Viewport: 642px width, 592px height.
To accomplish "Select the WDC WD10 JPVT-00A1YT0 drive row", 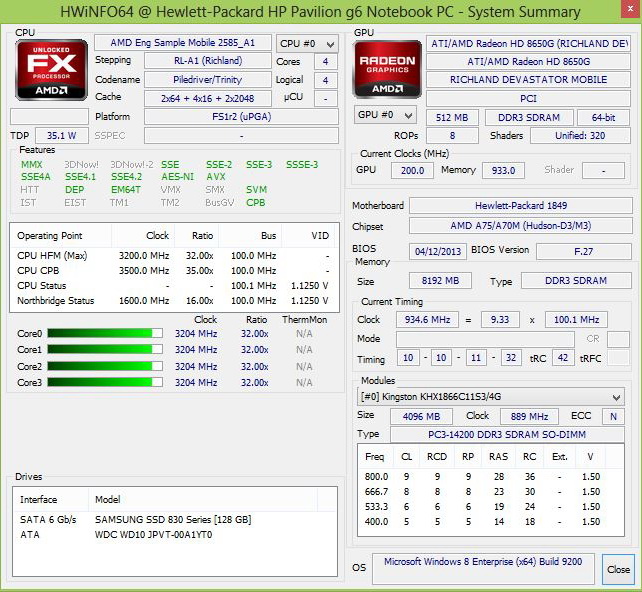I will click(175, 535).
